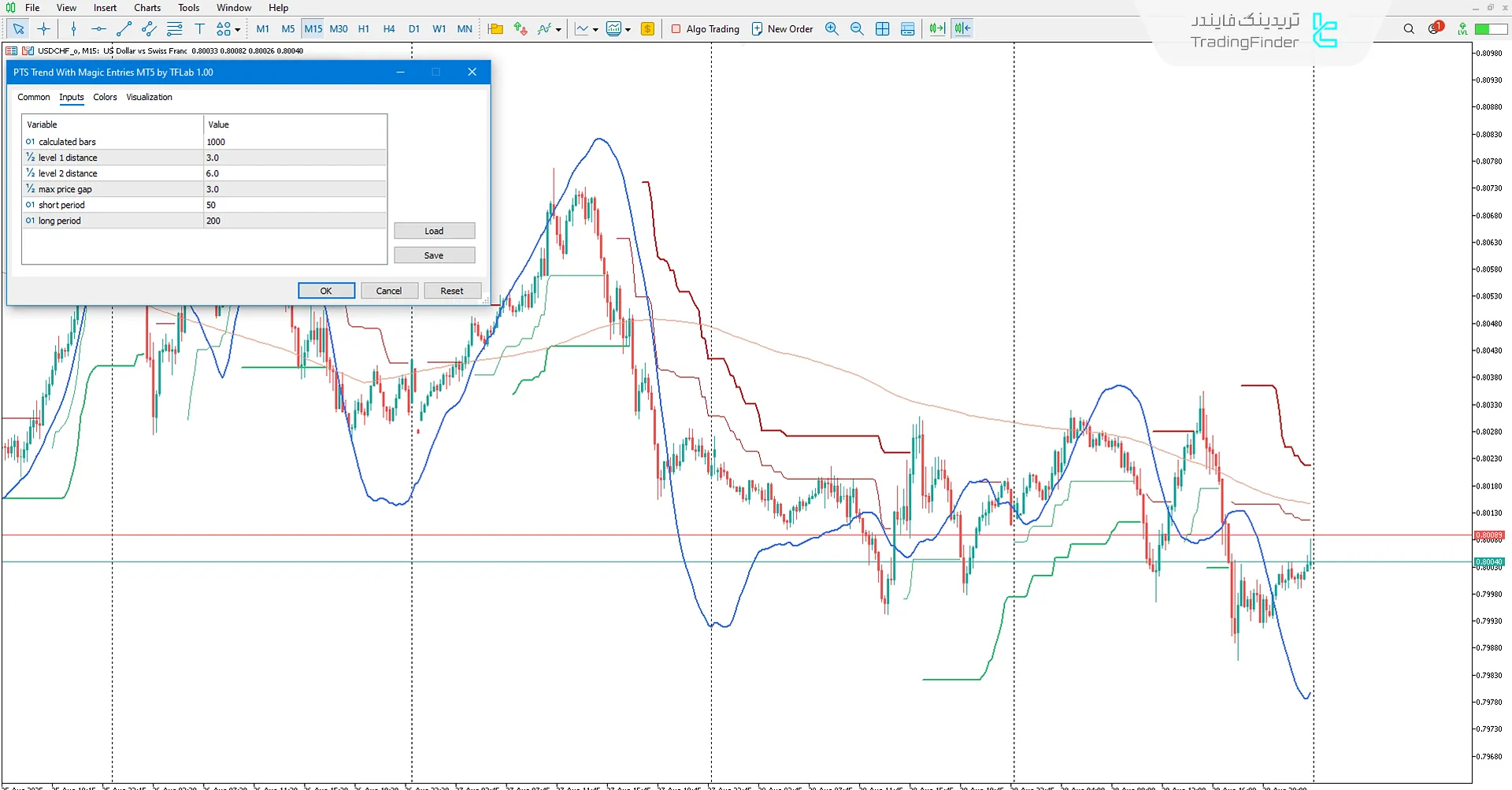Toggle chart auto scroll to end
The width and height of the screenshot is (1512, 790).
pos(936,29)
